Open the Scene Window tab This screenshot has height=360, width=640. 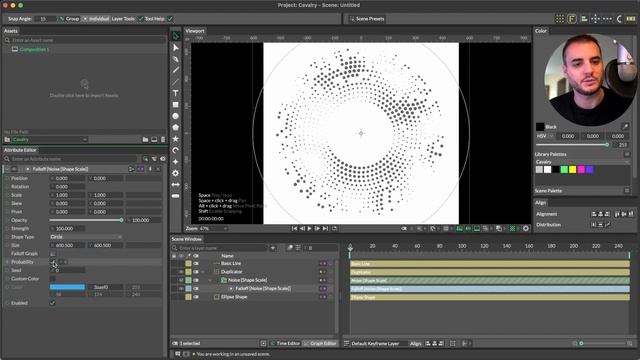pyautogui.click(x=187, y=239)
